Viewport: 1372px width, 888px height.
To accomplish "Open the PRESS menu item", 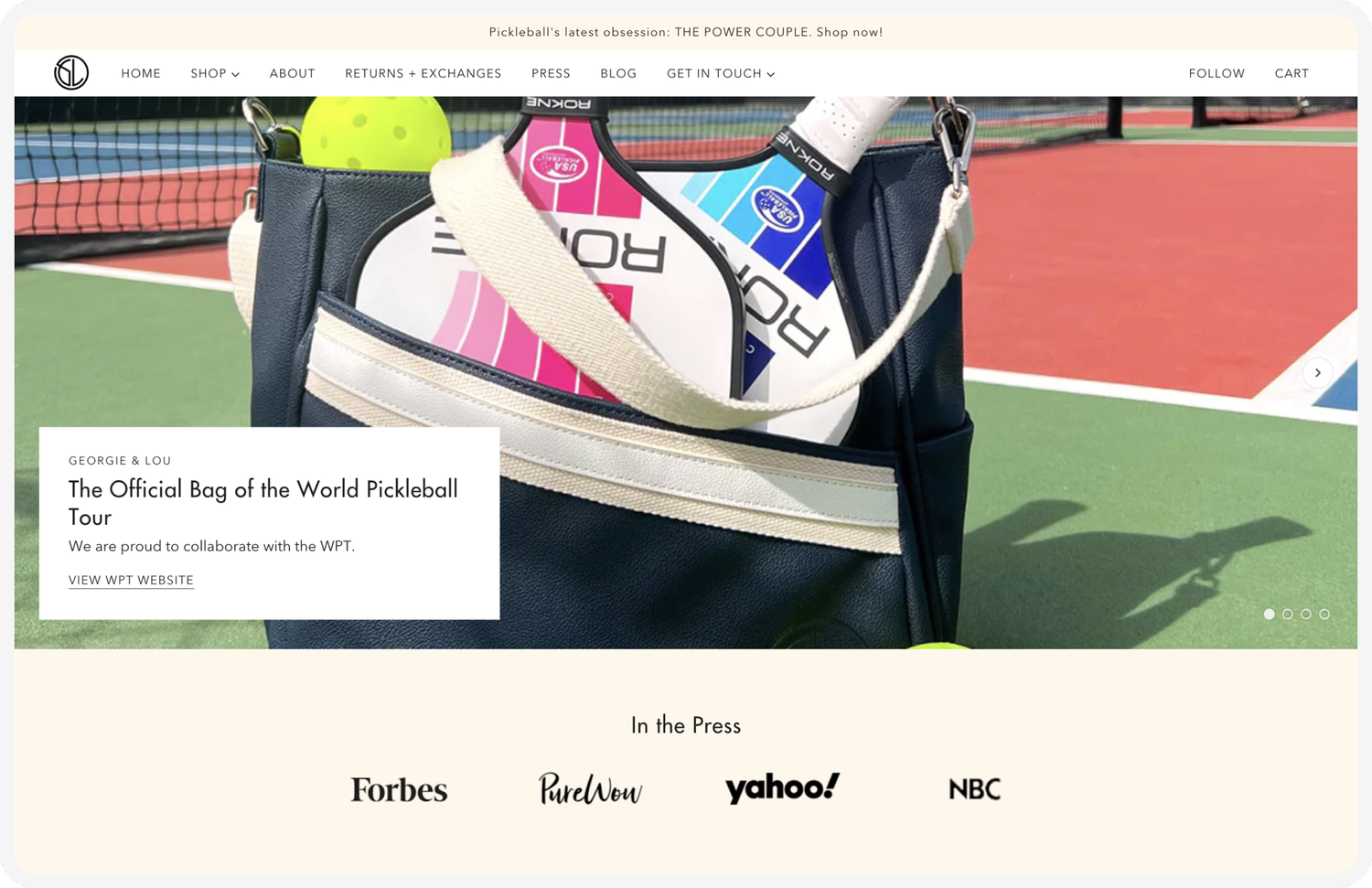I will pos(551,73).
